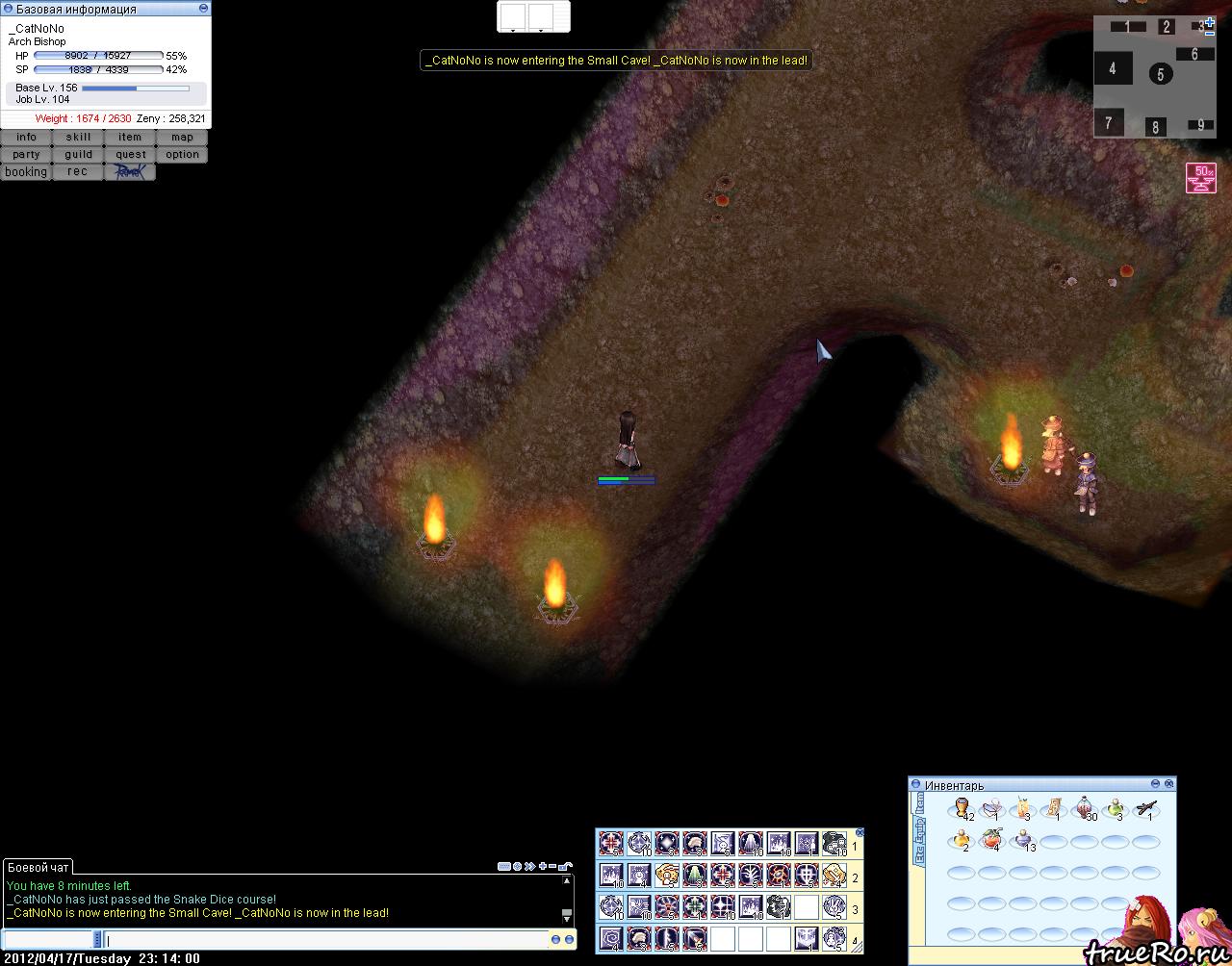The height and width of the screenshot is (966, 1232).
Task: Use the fourth skill (hand icon) in row 1
Action: (x=695, y=844)
